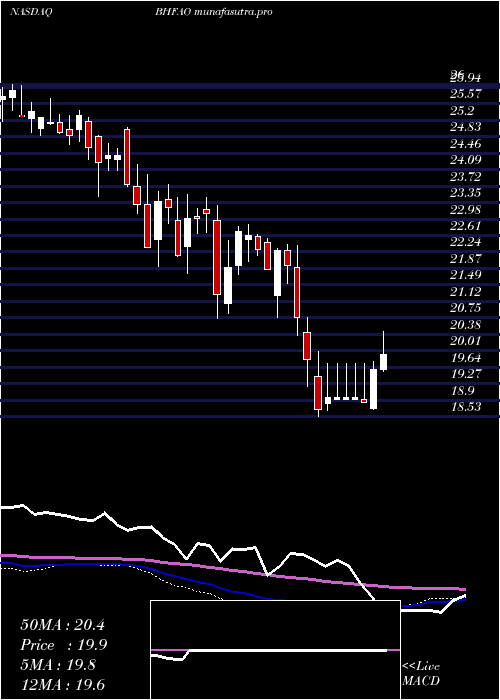Click the 20.38 price axis label
500x700 pixels.
click(x=465, y=325)
